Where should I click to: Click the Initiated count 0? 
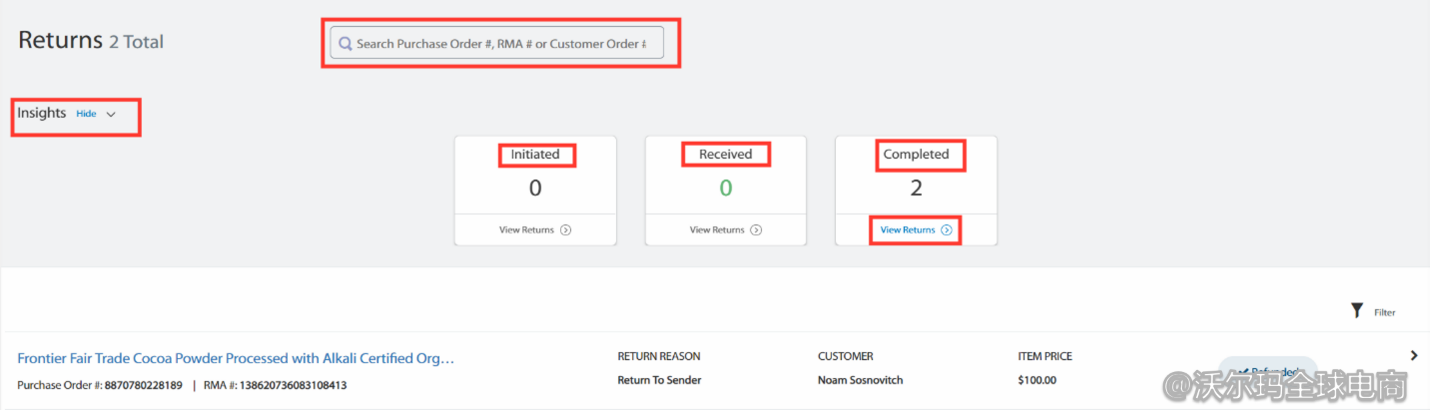coord(535,188)
